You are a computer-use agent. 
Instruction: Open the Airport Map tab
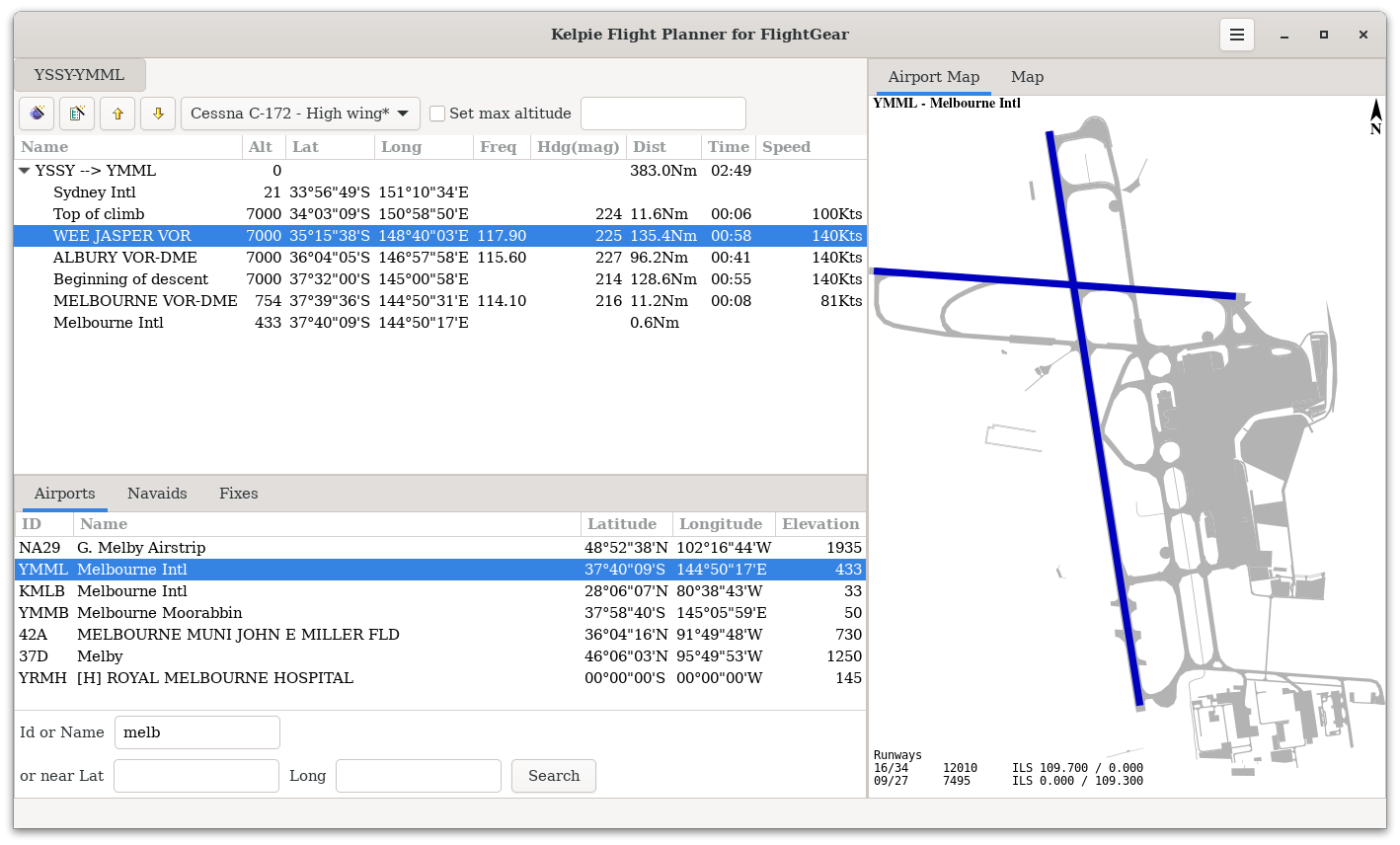point(934,77)
